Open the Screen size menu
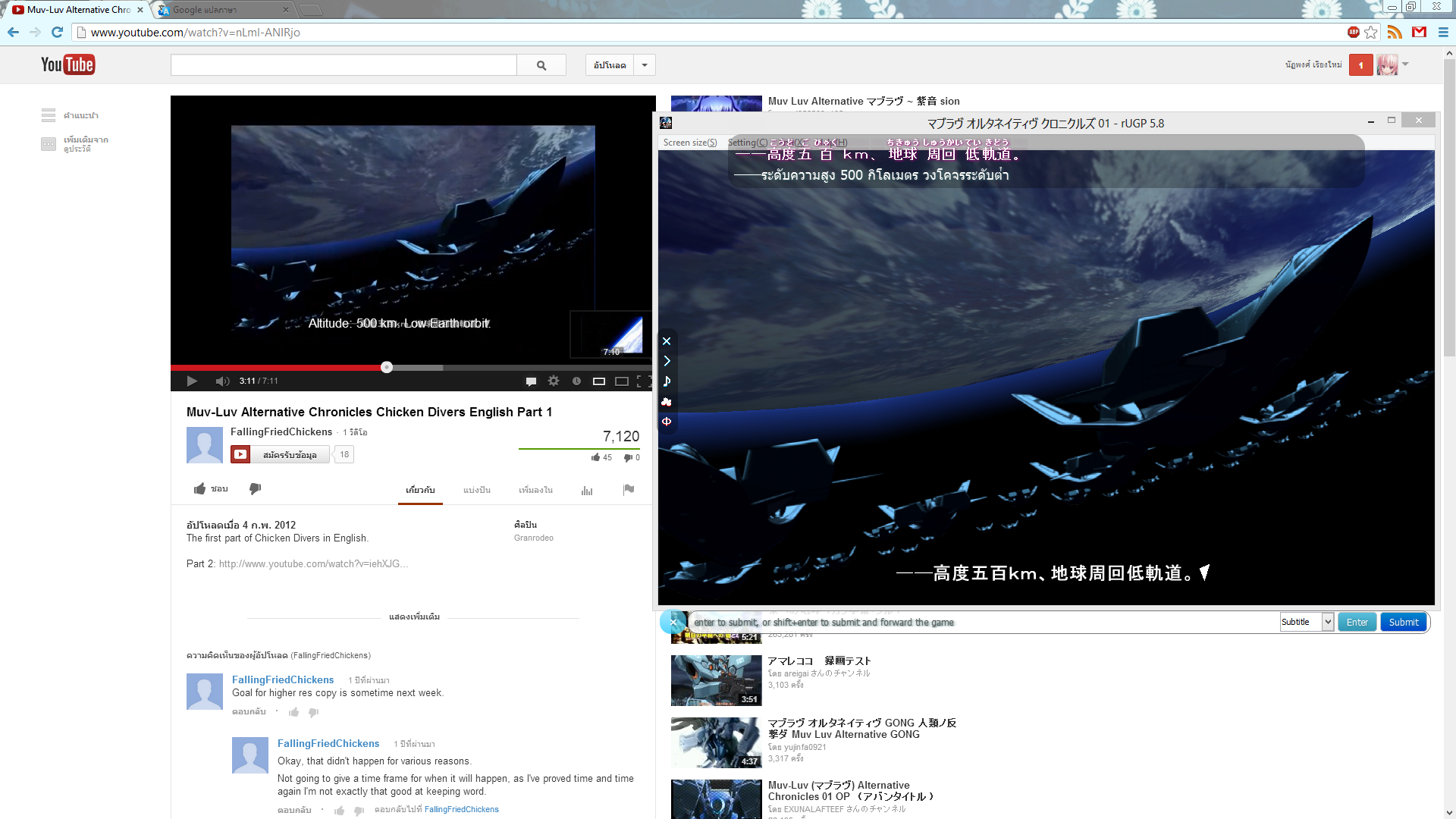The width and height of the screenshot is (1456, 819). (689, 143)
